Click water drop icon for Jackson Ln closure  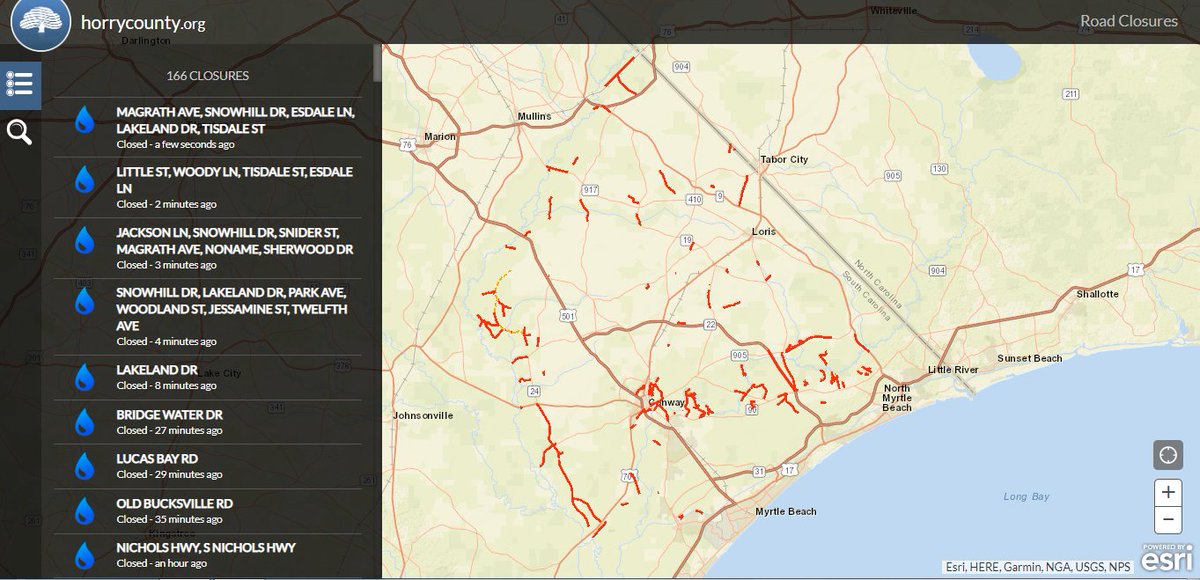click(x=85, y=240)
